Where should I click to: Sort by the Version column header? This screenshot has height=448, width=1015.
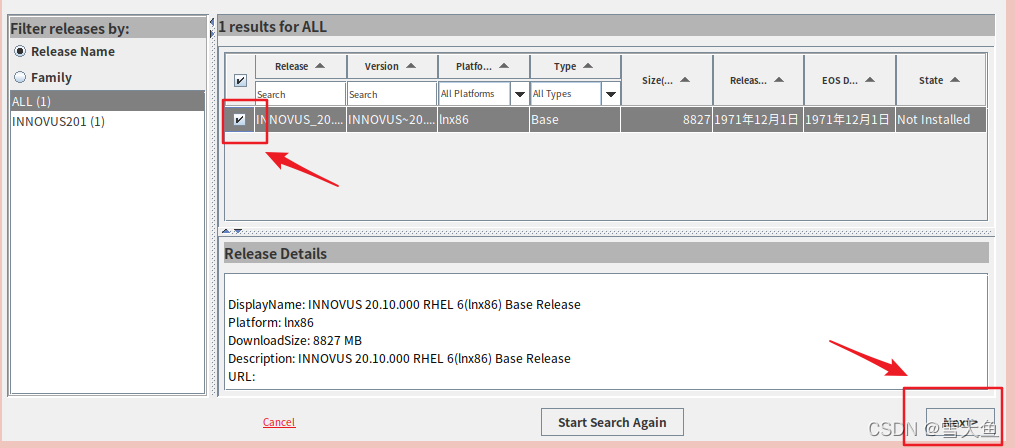pyautogui.click(x=392, y=67)
